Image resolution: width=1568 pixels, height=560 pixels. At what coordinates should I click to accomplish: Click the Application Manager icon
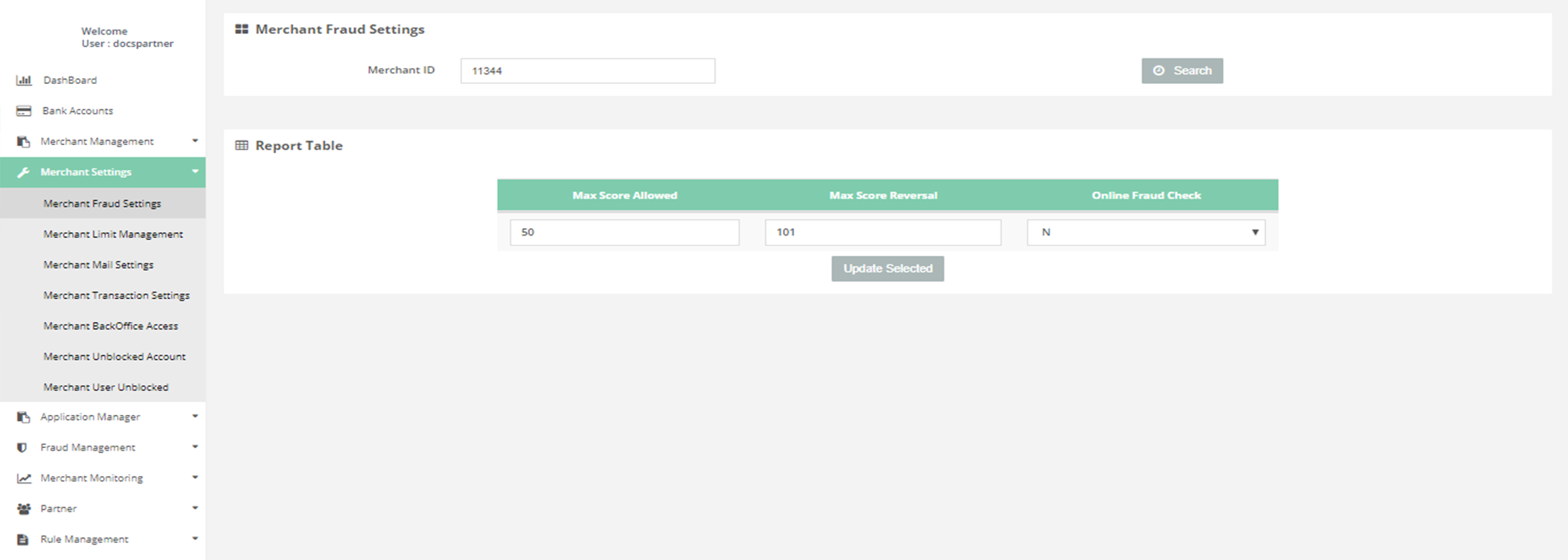coord(23,417)
